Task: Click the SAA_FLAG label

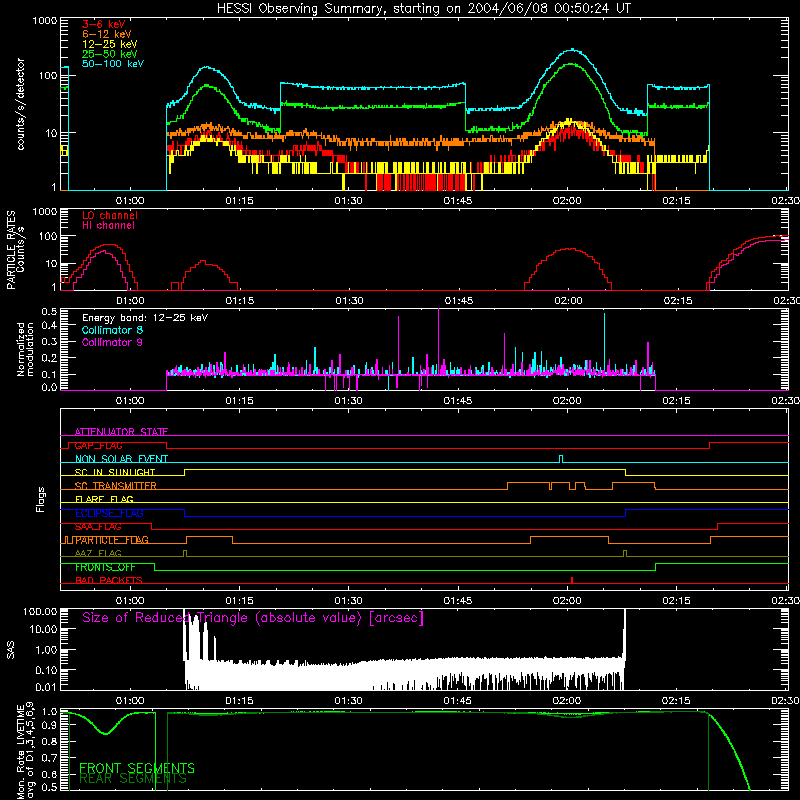Action: pos(98,527)
